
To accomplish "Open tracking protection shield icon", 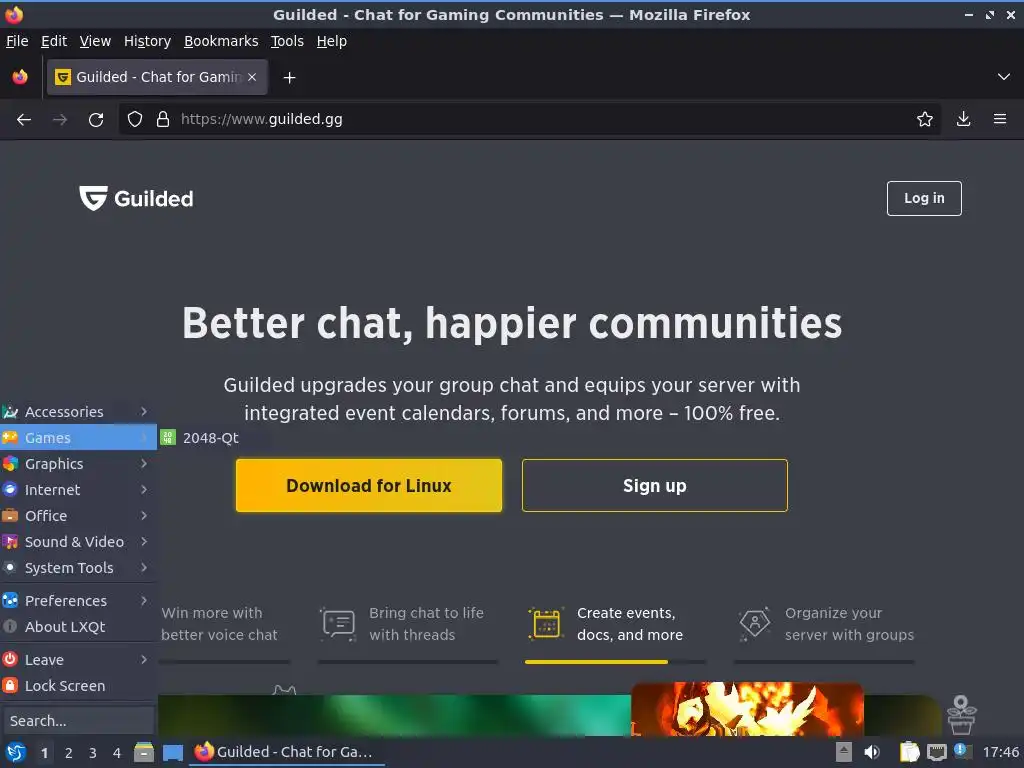I will (135, 120).
